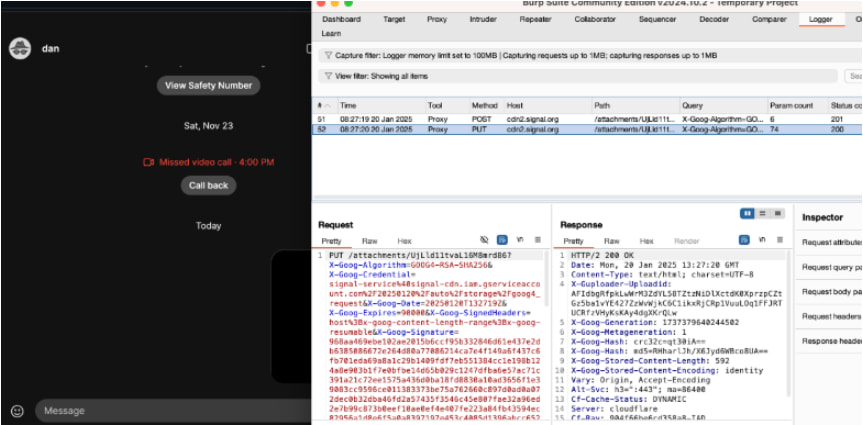Switch to the Proxy tab
The image size is (863, 425).
(437, 19)
